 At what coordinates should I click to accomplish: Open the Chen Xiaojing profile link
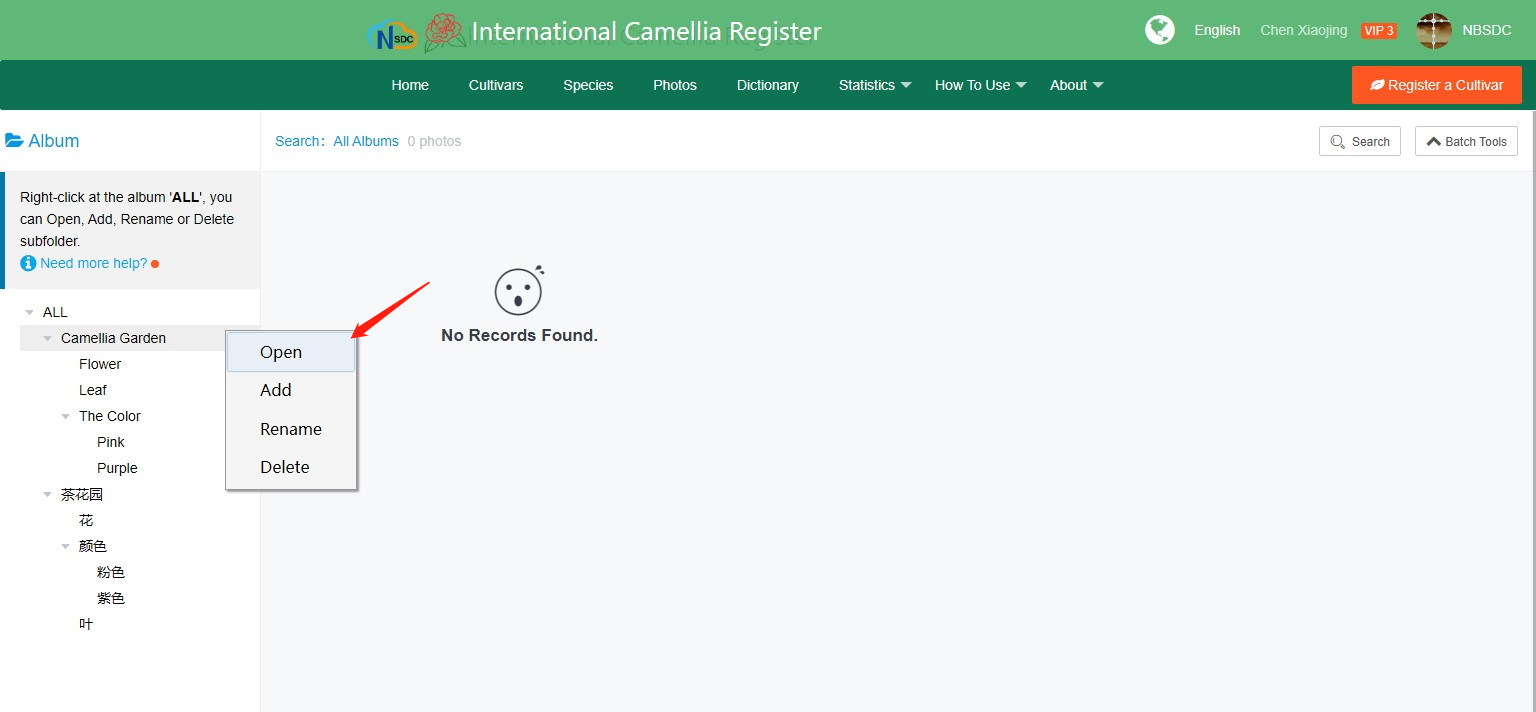pyautogui.click(x=1303, y=30)
